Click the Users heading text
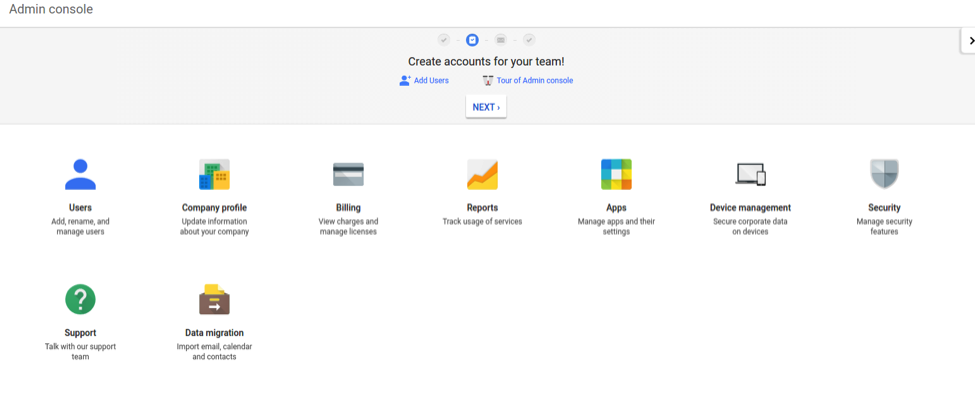 pyautogui.click(x=80, y=208)
